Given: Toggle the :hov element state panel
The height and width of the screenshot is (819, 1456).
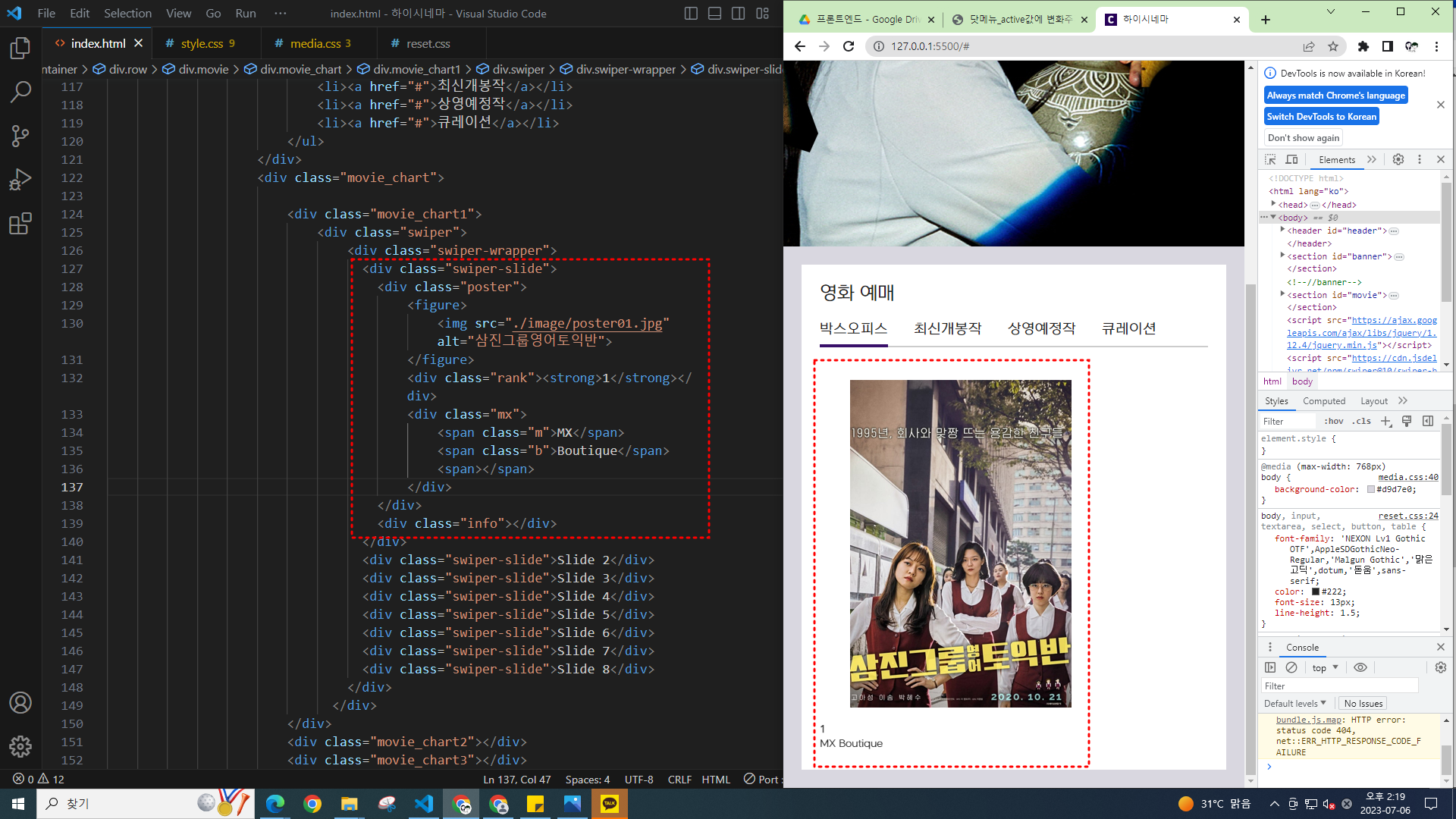Looking at the screenshot, I should [1334, 422].
